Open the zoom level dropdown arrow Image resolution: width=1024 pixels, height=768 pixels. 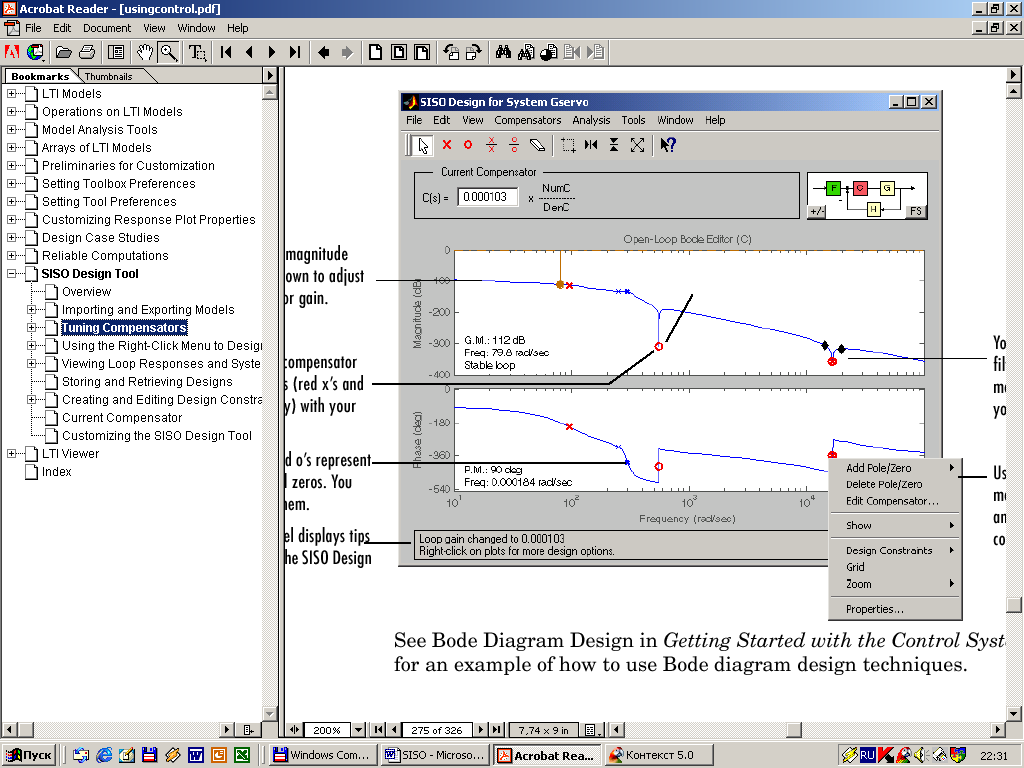tap(359, 729)
